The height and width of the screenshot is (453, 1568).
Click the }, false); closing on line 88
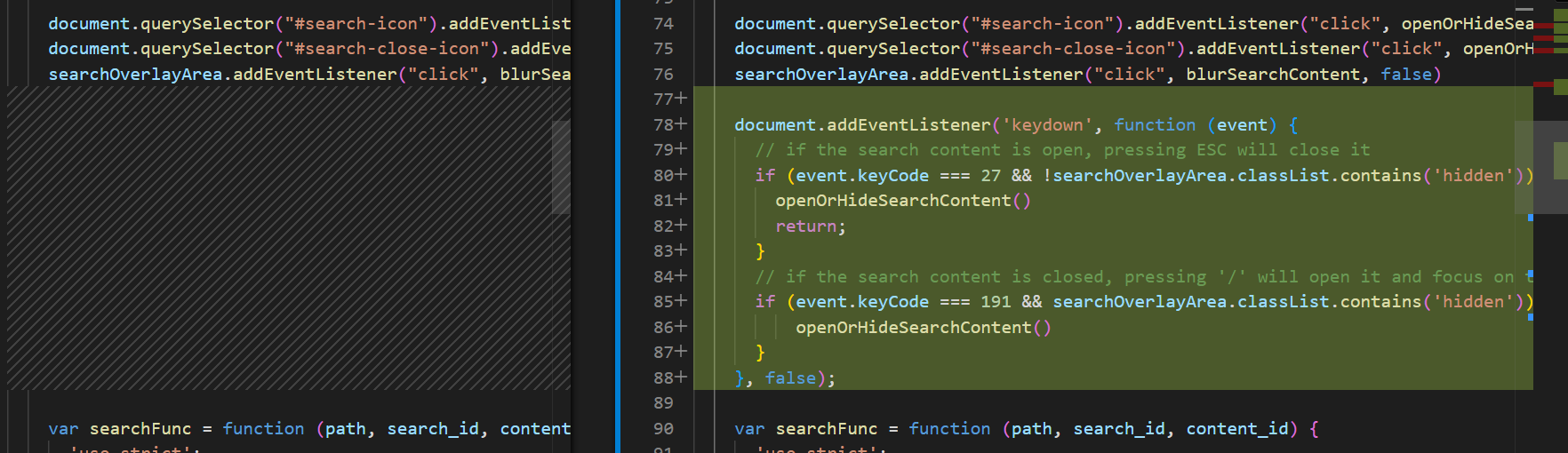point(786,378)
